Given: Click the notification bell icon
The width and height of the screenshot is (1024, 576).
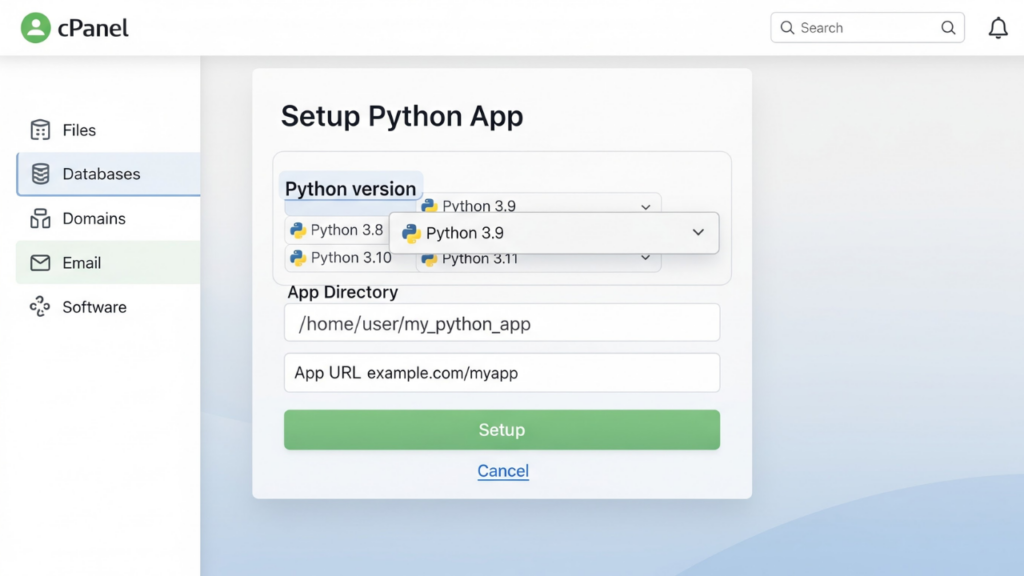Looking at the screenshot, I should (998, 27).
